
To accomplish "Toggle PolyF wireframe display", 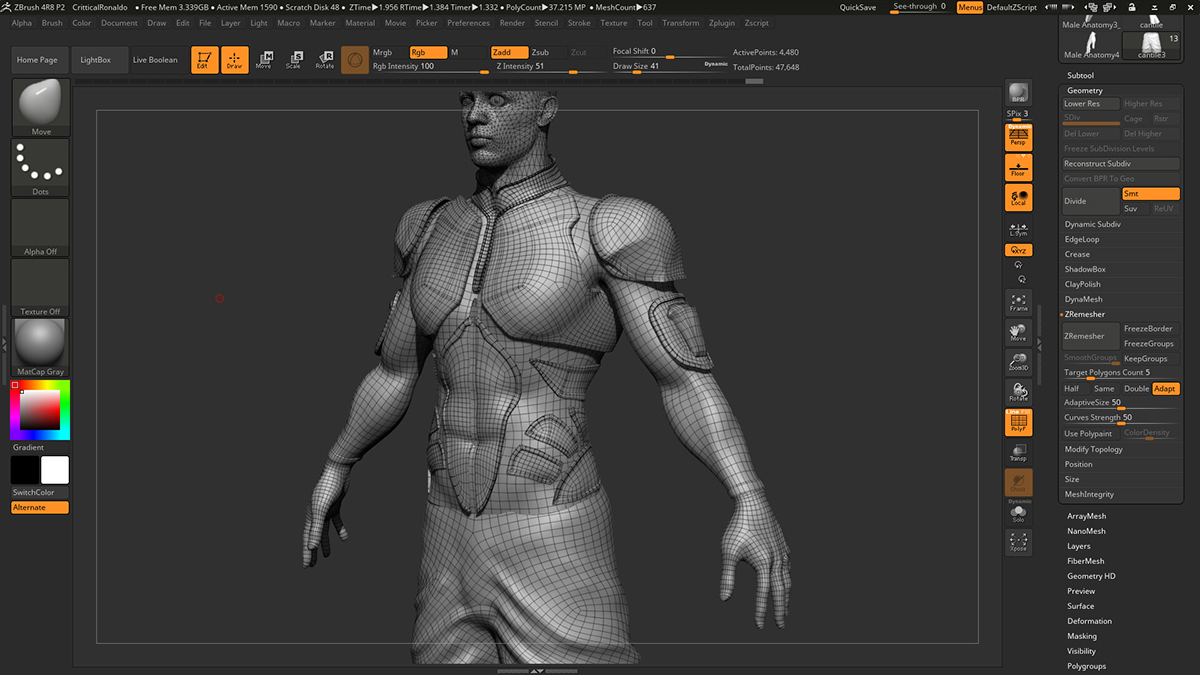I will coord(1018,423).
